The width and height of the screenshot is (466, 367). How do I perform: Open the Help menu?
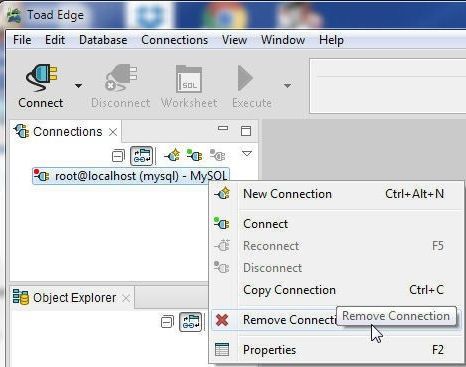pos(331,40)
